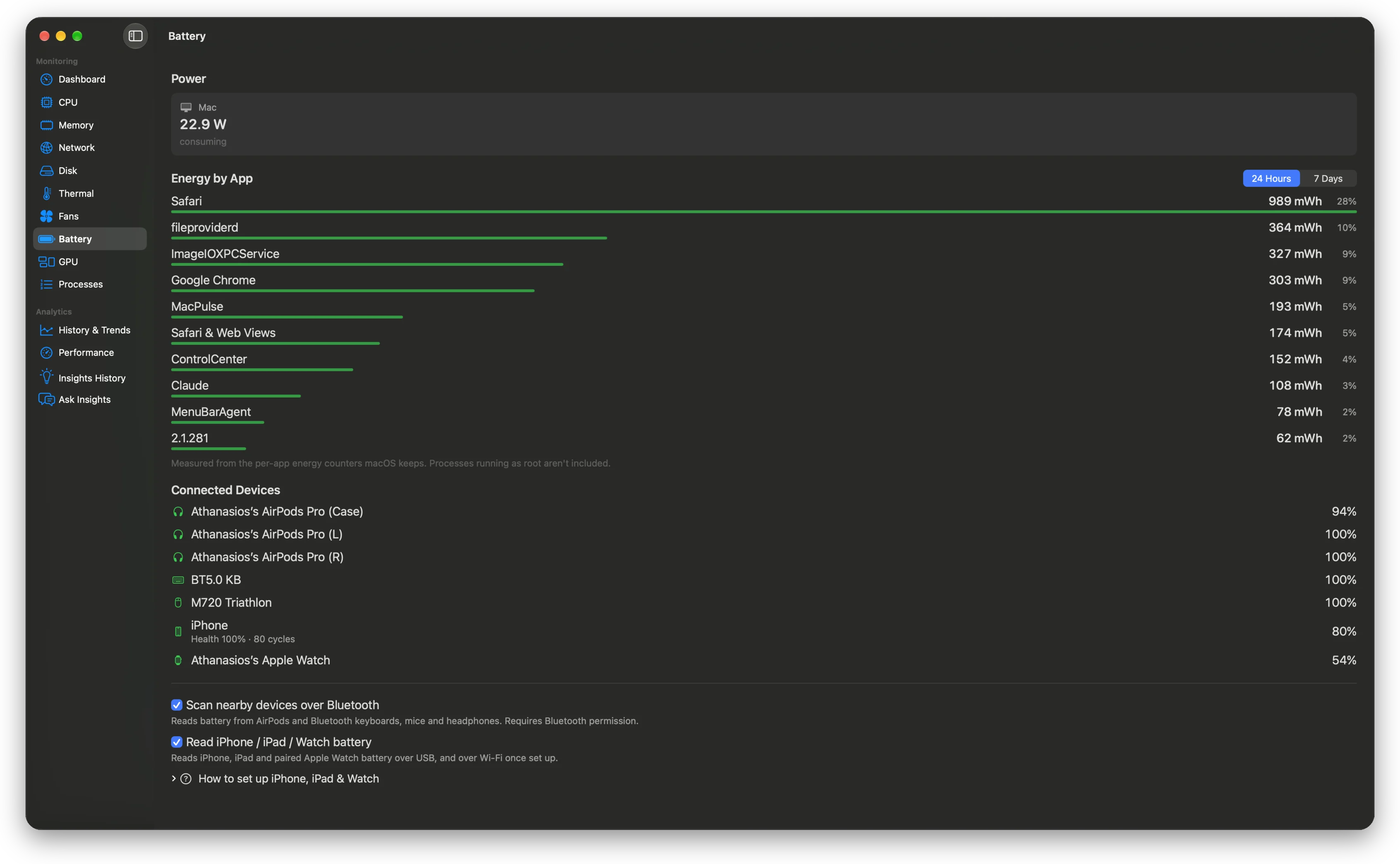
Task: Select Athanasios's Apple Watch device
Action: click(x=764, y=661)
